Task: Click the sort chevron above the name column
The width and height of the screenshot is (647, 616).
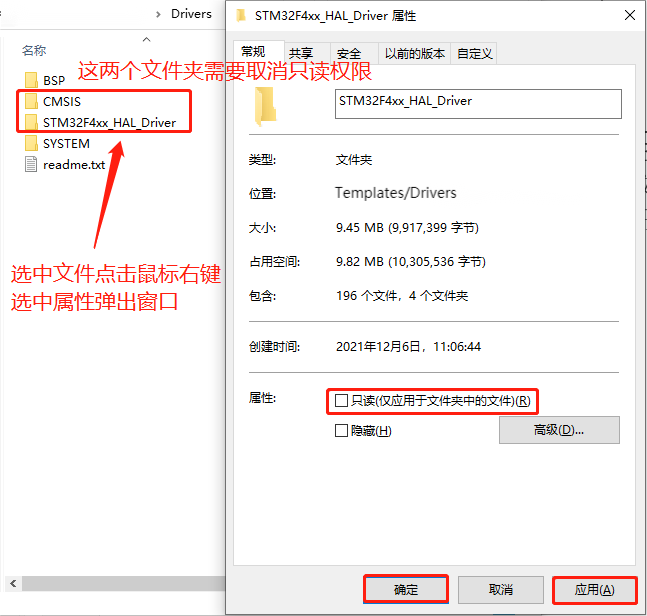Action: (x=146, y=40)
